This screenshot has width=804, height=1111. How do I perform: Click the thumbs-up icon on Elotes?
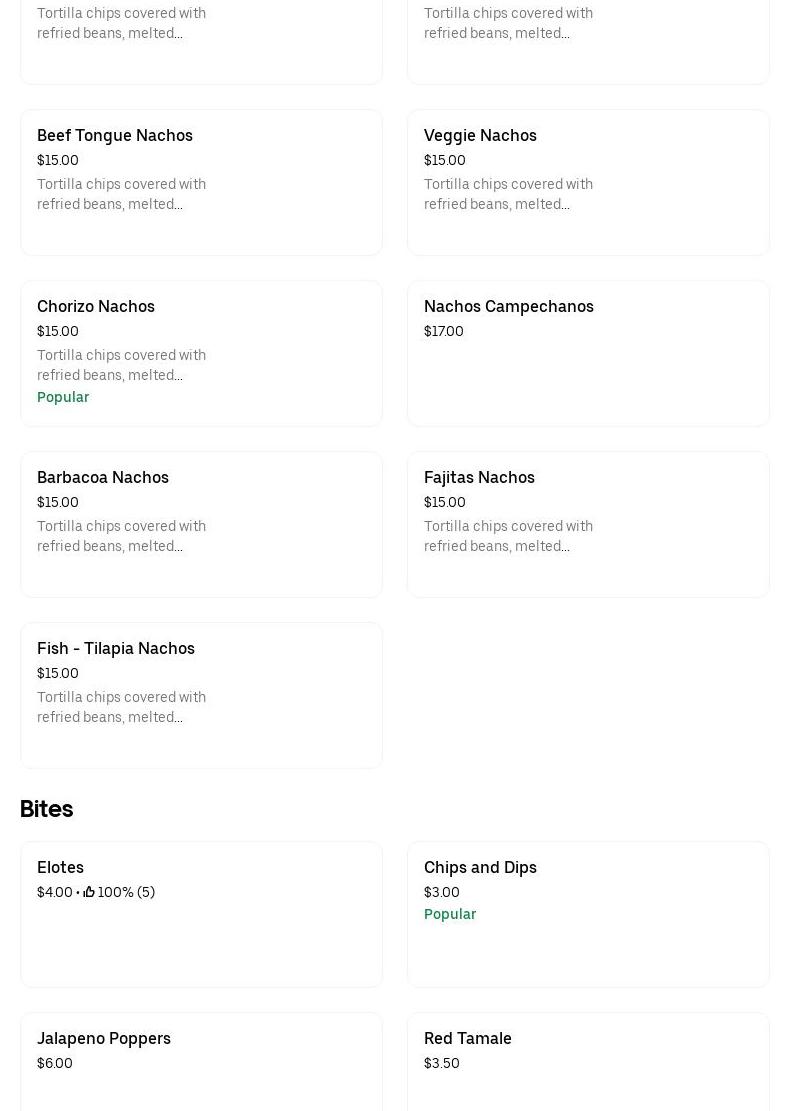pos(89,892)
